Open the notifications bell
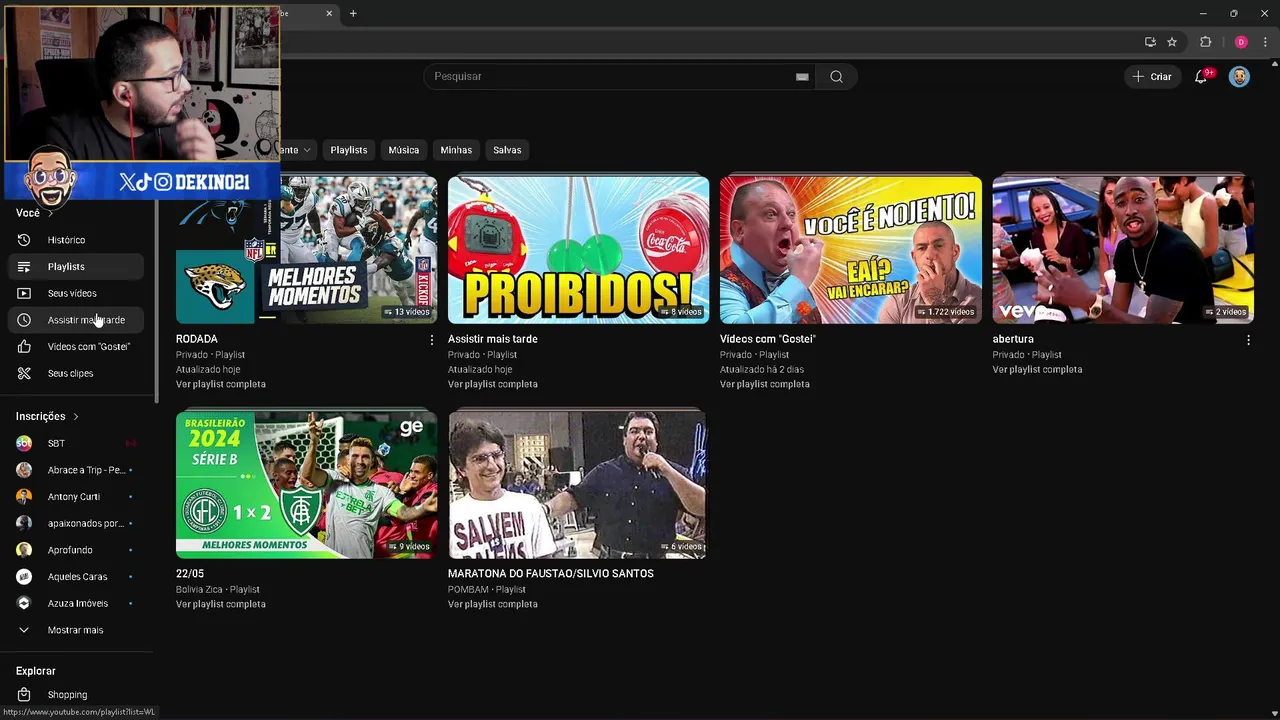 coord(1202,77)
